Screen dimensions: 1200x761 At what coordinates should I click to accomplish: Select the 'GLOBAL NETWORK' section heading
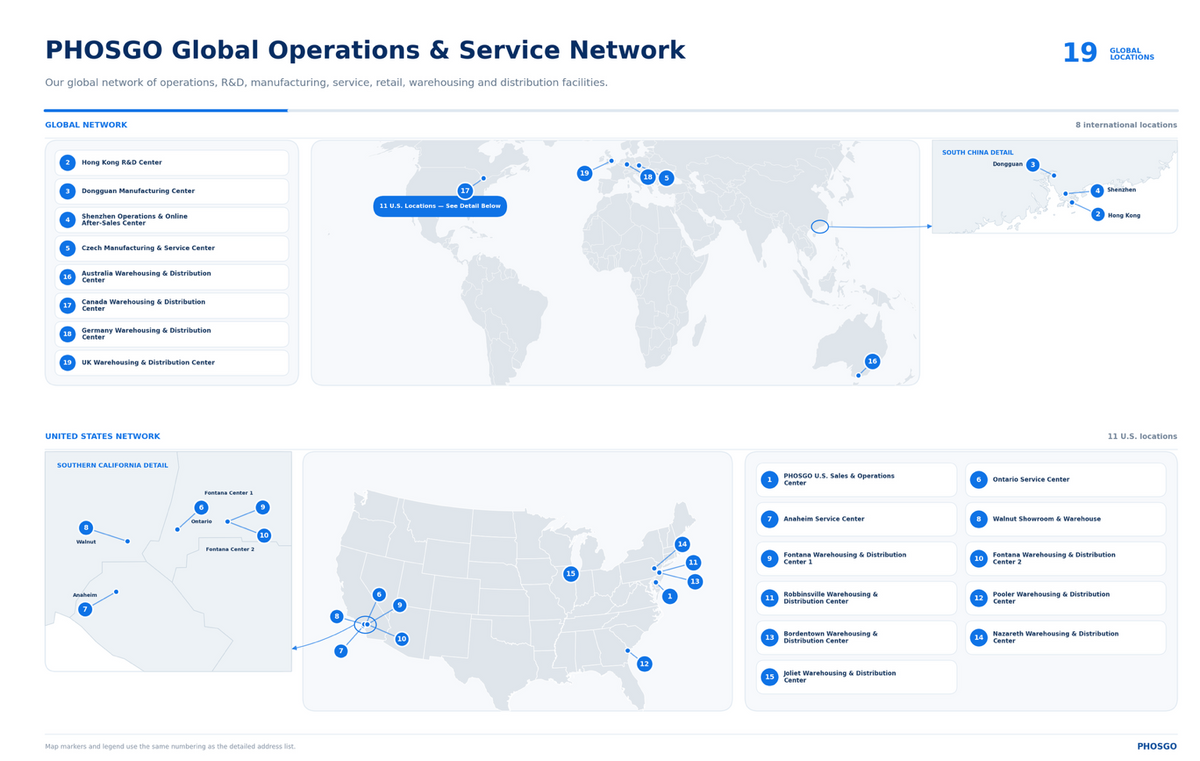click(86, 125)
